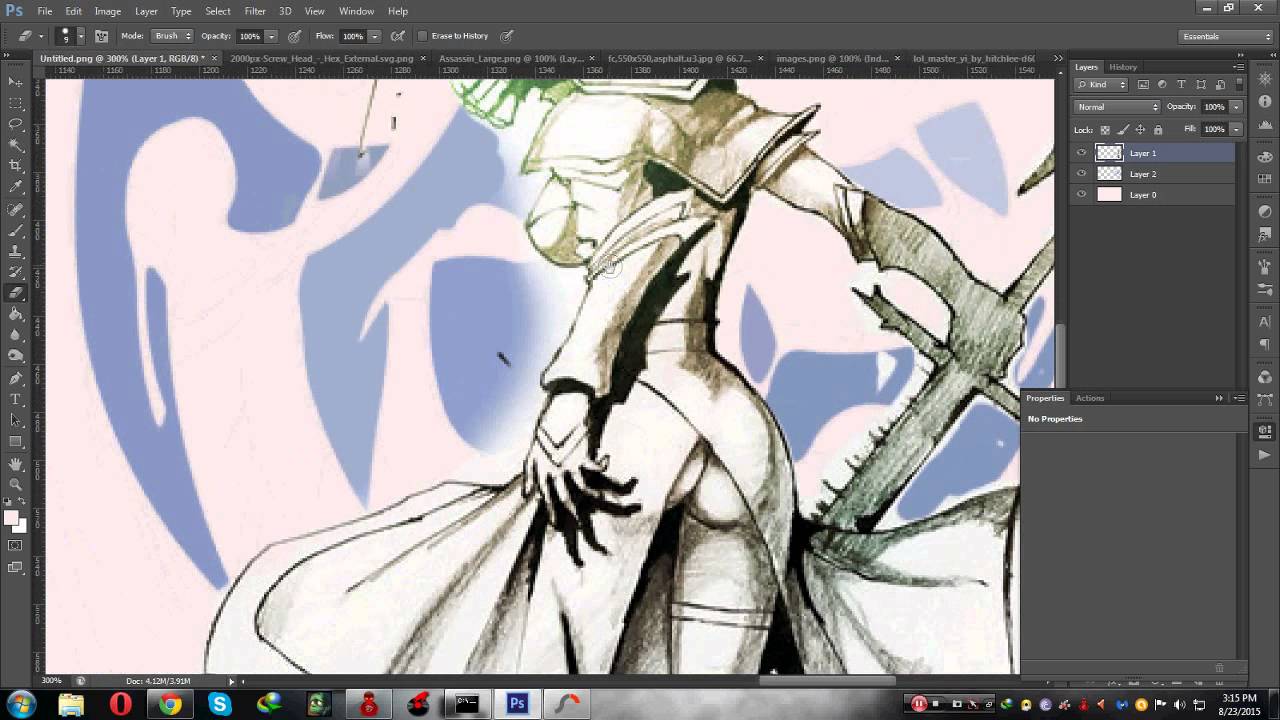Select the Healing Brush tool

click(x=15, y=210)
